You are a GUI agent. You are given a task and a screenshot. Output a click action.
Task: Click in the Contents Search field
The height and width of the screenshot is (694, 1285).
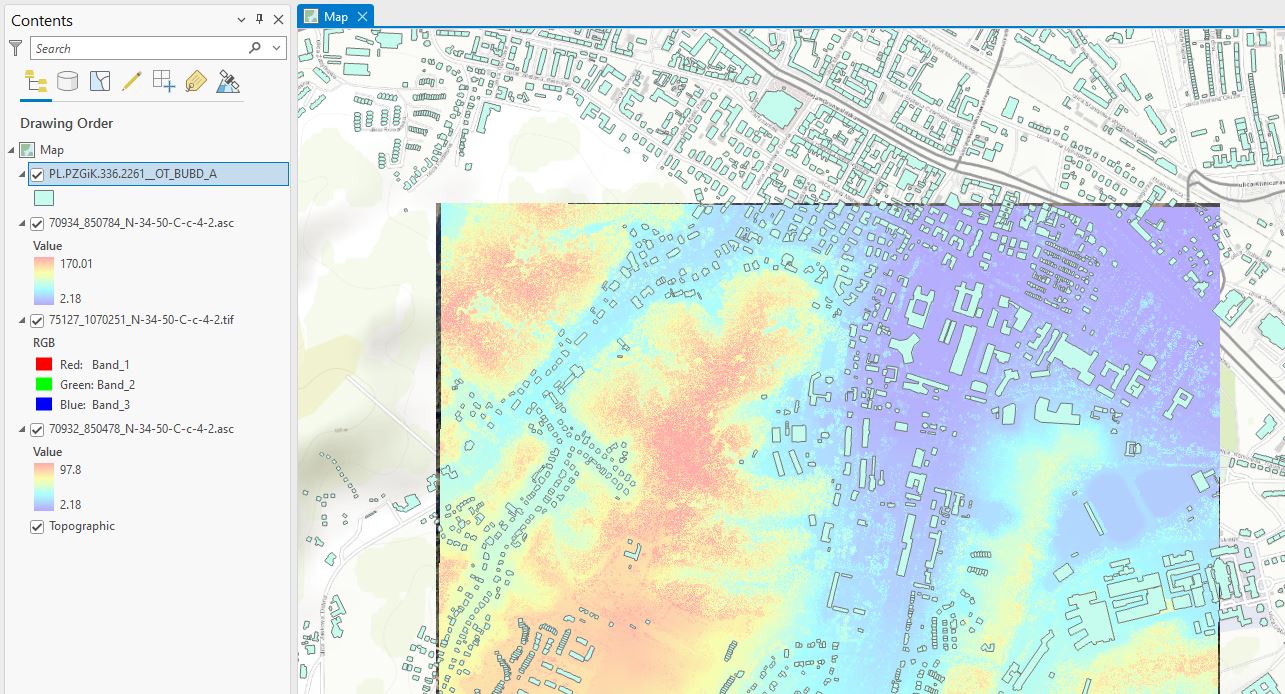(x=140, y=48)
